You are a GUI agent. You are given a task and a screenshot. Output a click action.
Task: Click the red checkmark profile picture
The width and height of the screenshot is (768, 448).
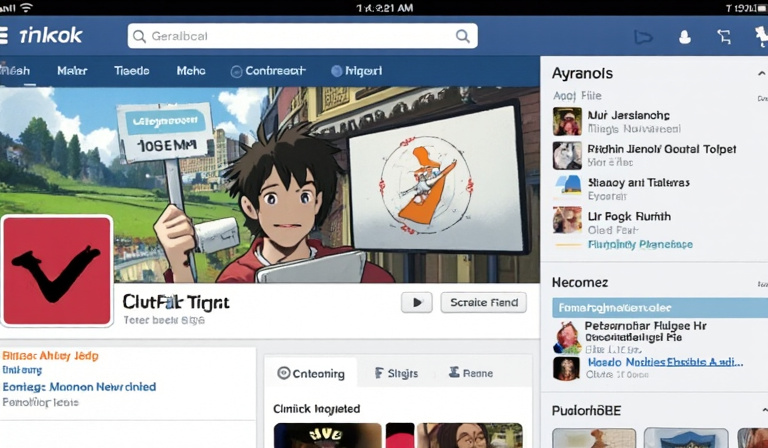(x=57, y=270)
